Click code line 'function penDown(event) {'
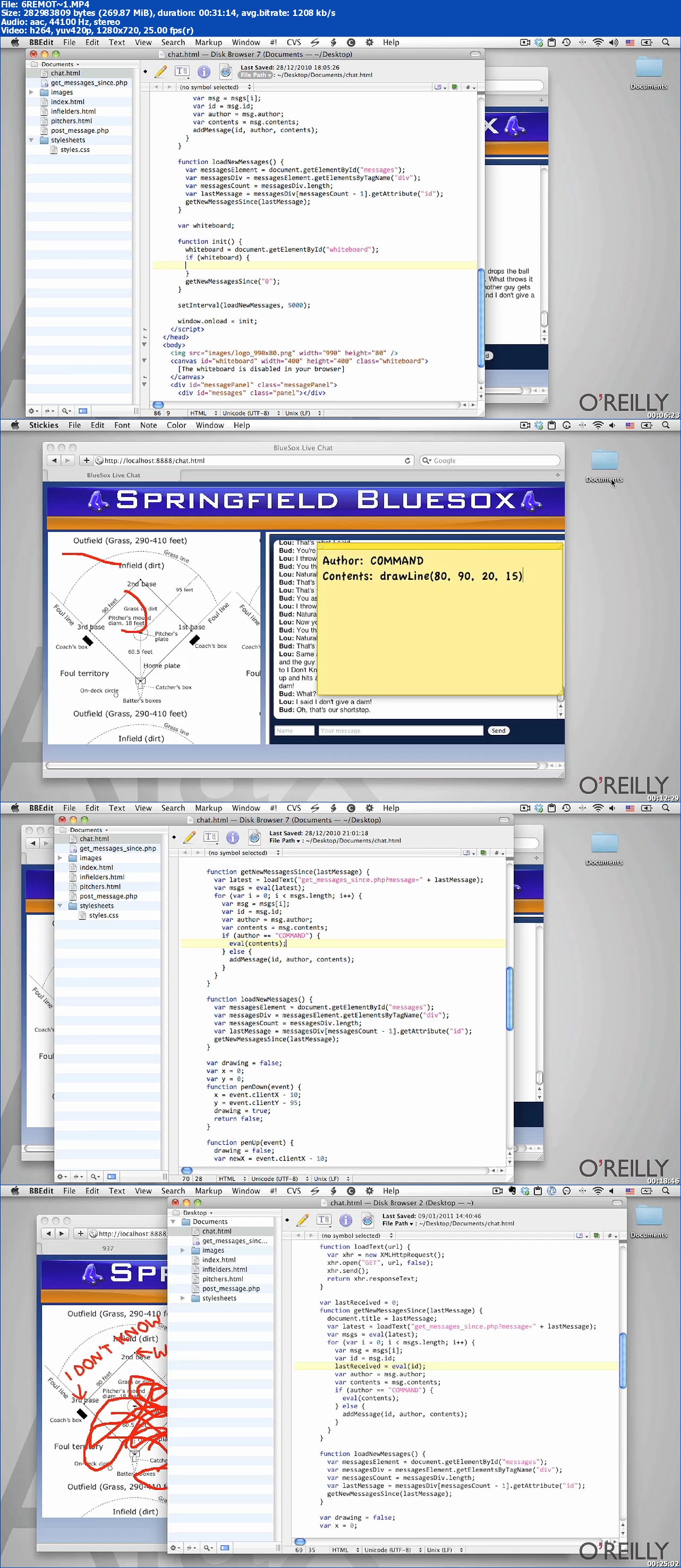Image resolution: width=681 pixels, height=1568 pixels. click(253, 1087)
